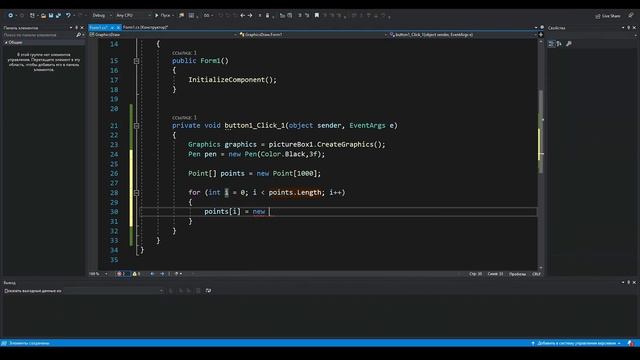The image size is (640, 360).
Task: Click line number 26 in the gutter
Action: [x=114, y=173]
